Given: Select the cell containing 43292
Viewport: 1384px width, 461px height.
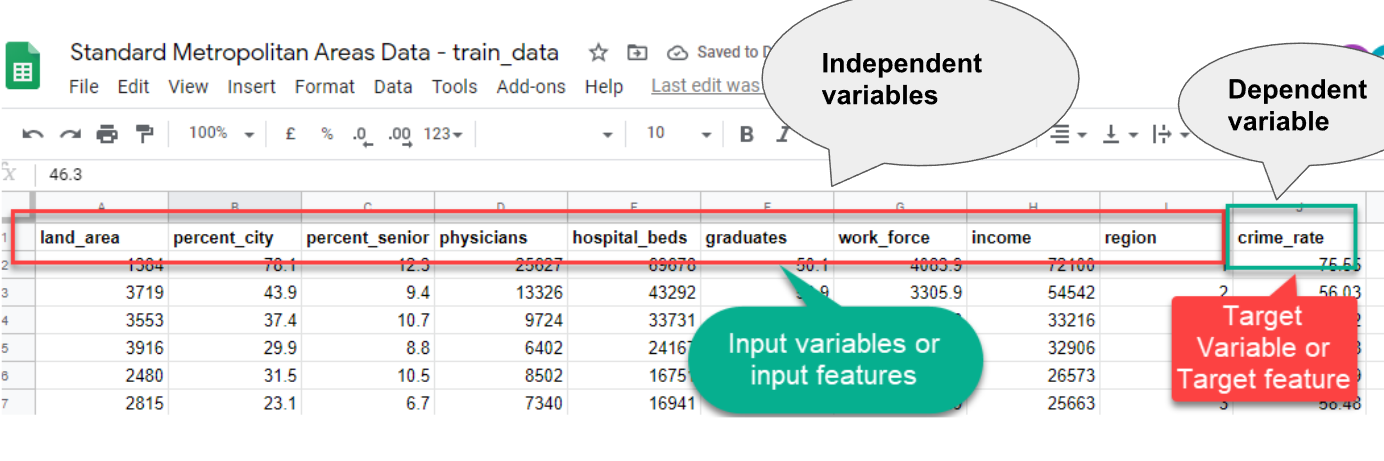Looking at the screenshot, I should point(634,293).
